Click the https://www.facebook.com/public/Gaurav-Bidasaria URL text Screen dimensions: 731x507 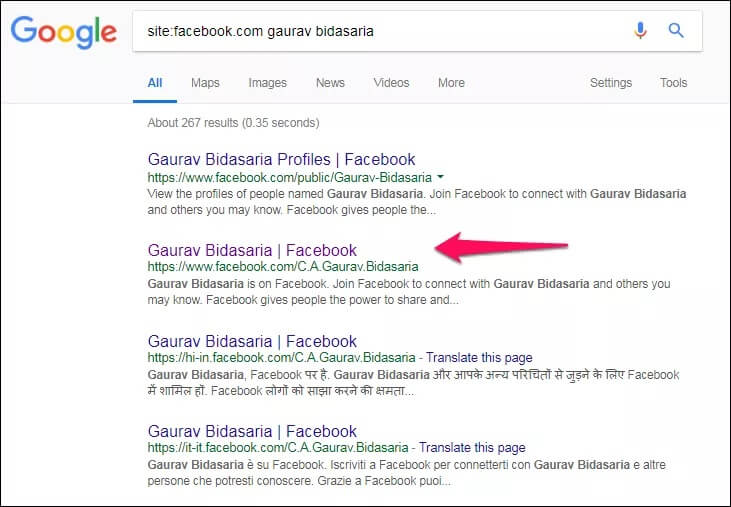(290, 178)
